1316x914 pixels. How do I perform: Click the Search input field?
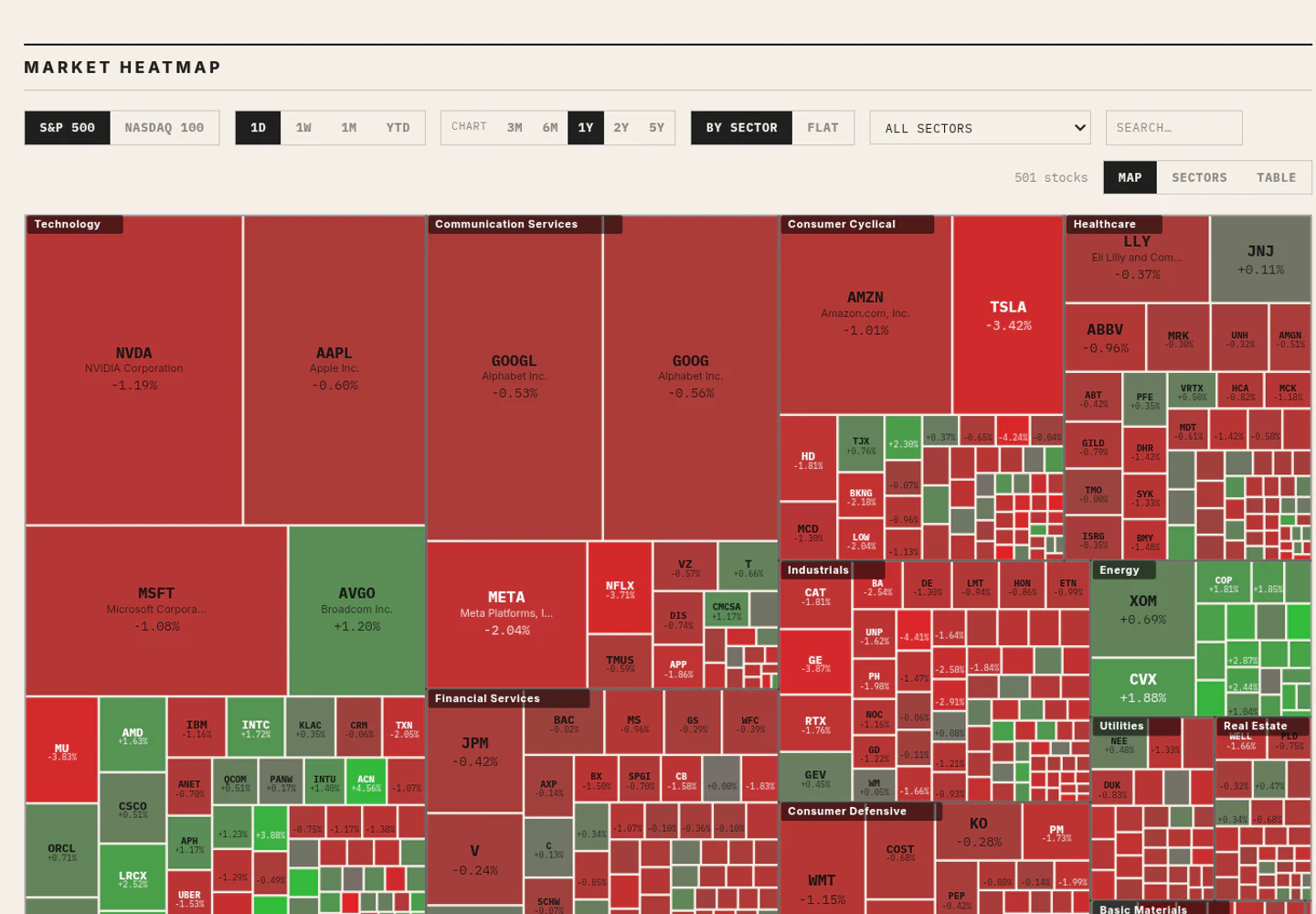[1174, 128]
